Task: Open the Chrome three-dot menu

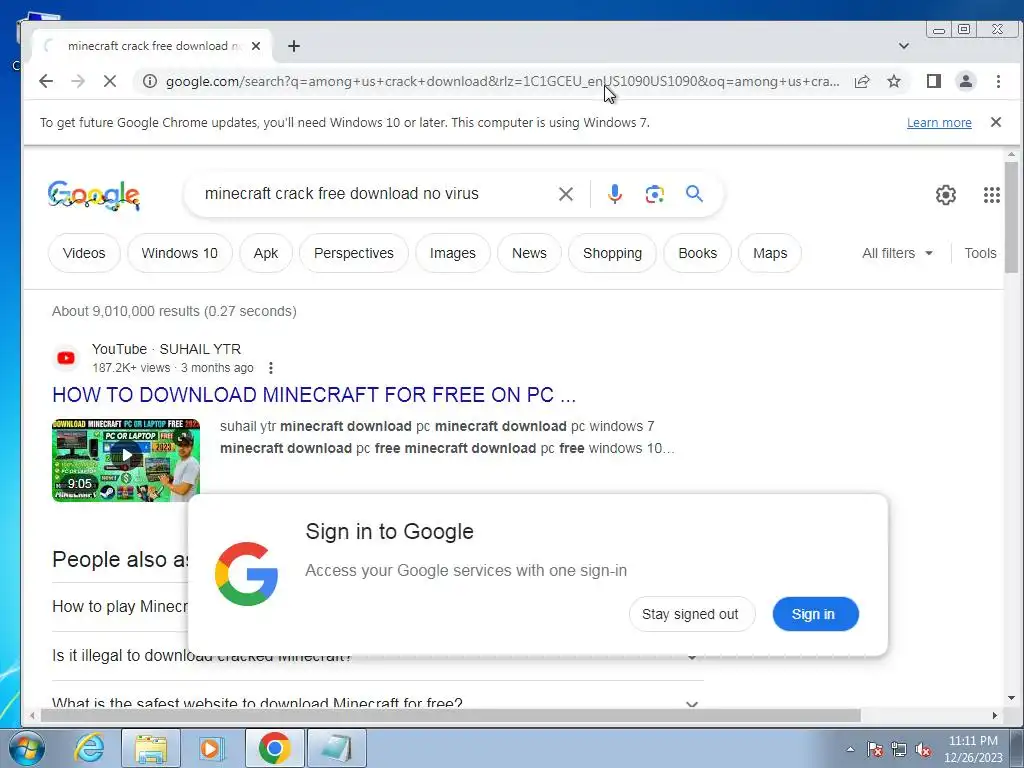Action: [998, 82]
